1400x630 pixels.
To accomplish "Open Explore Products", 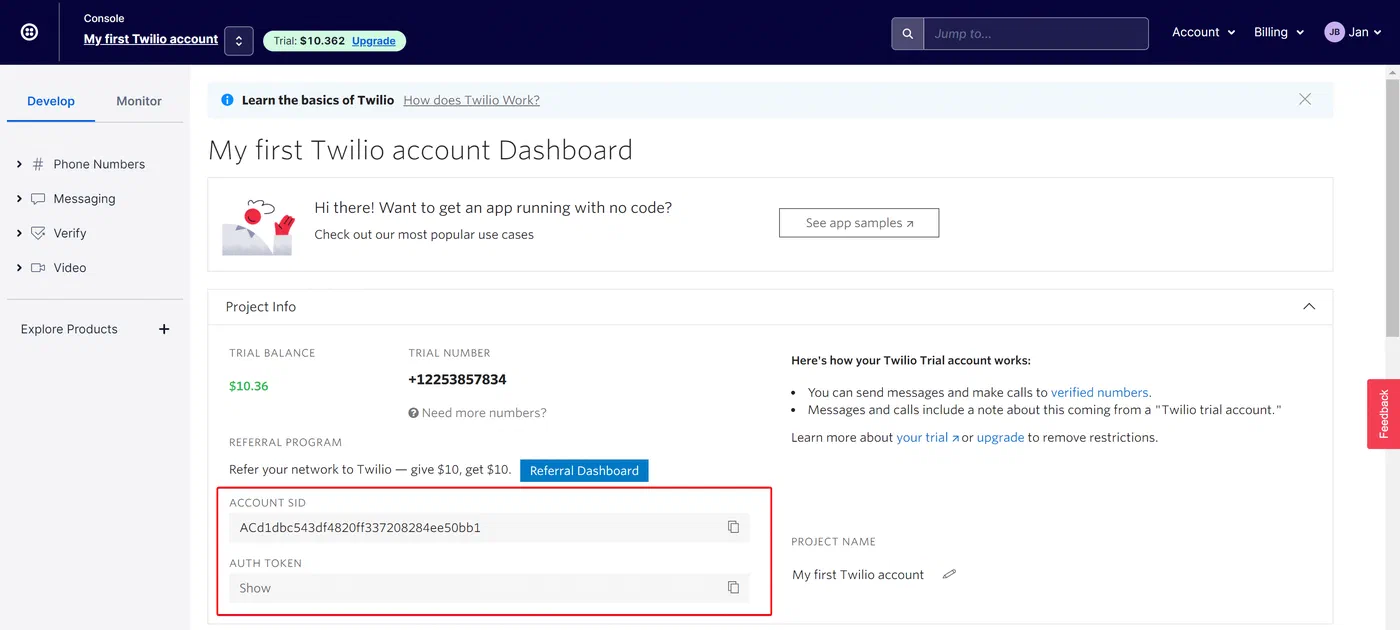I will click(69, 329).
